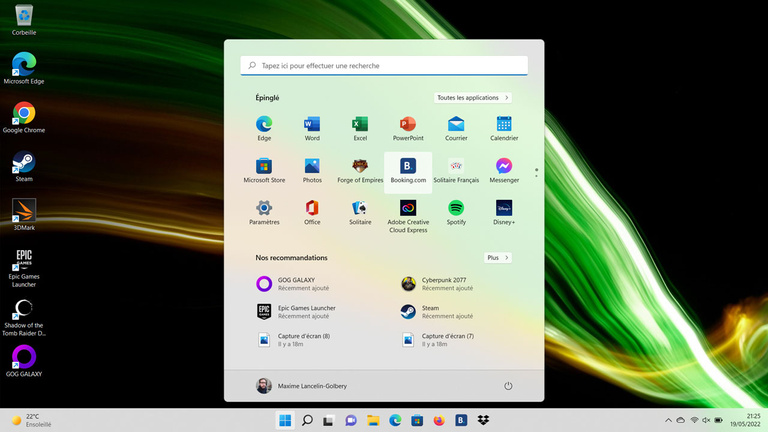This screenshot has width=768, height=432.
Task: Click the OneDrive cloud tray icon
Action: pyautogui.click(x=681, y=420)
